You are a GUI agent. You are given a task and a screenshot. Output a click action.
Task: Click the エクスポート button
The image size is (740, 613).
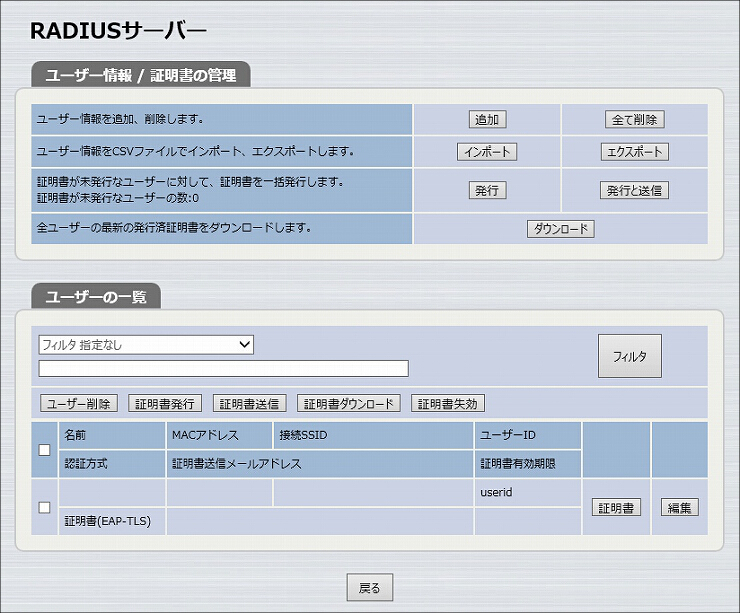[x=634, y=152]
